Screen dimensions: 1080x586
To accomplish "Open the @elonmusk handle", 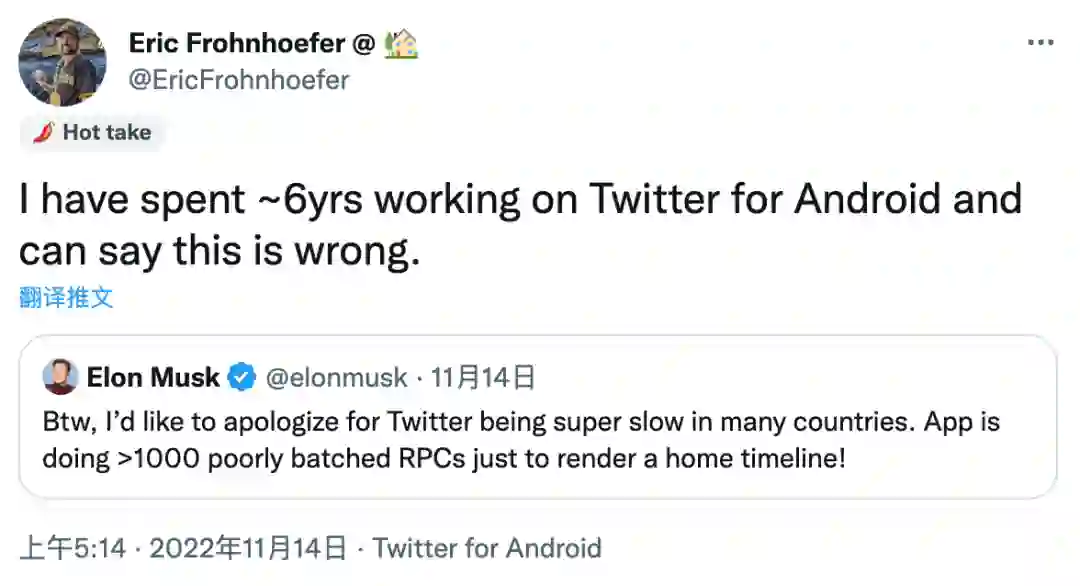I will point(336,378).
